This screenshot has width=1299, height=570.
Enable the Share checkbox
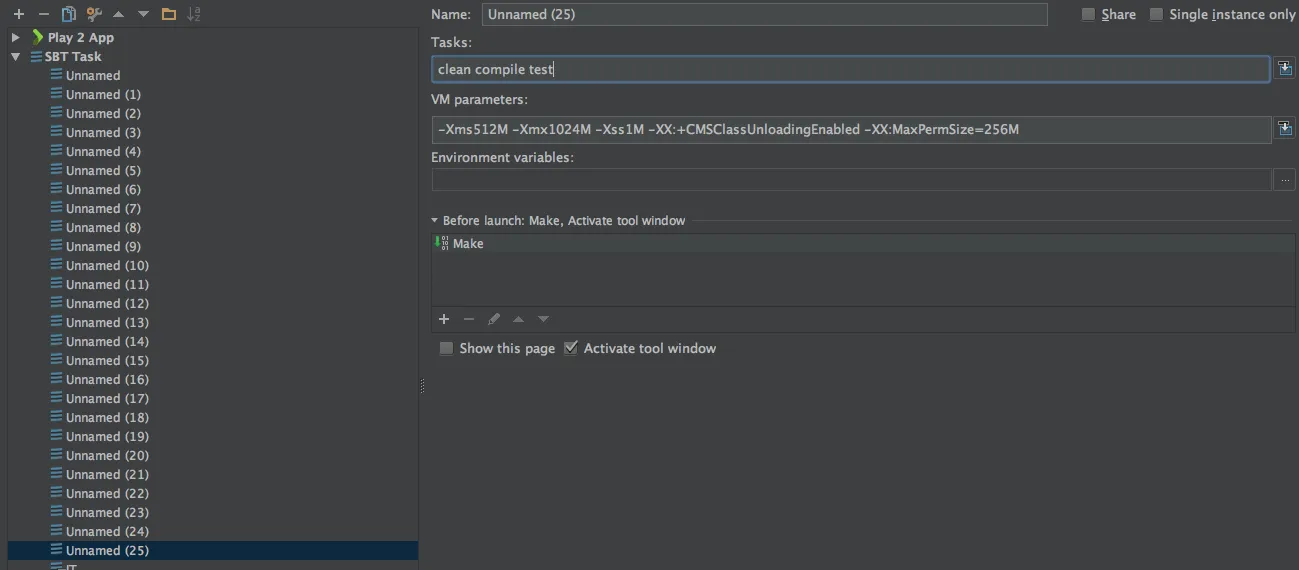click(x=1088, y=14)
